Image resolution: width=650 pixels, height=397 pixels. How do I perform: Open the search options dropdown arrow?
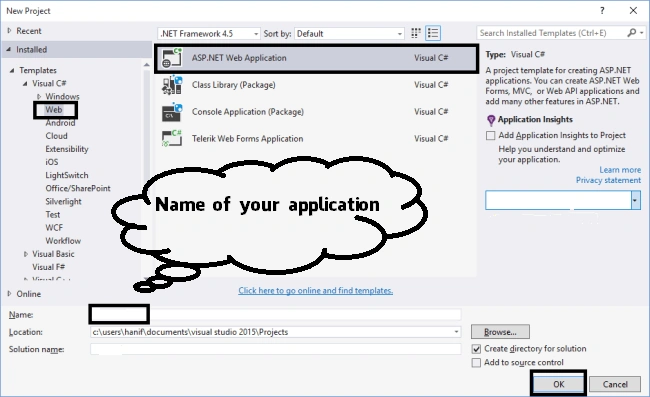(x=641, y=33)
